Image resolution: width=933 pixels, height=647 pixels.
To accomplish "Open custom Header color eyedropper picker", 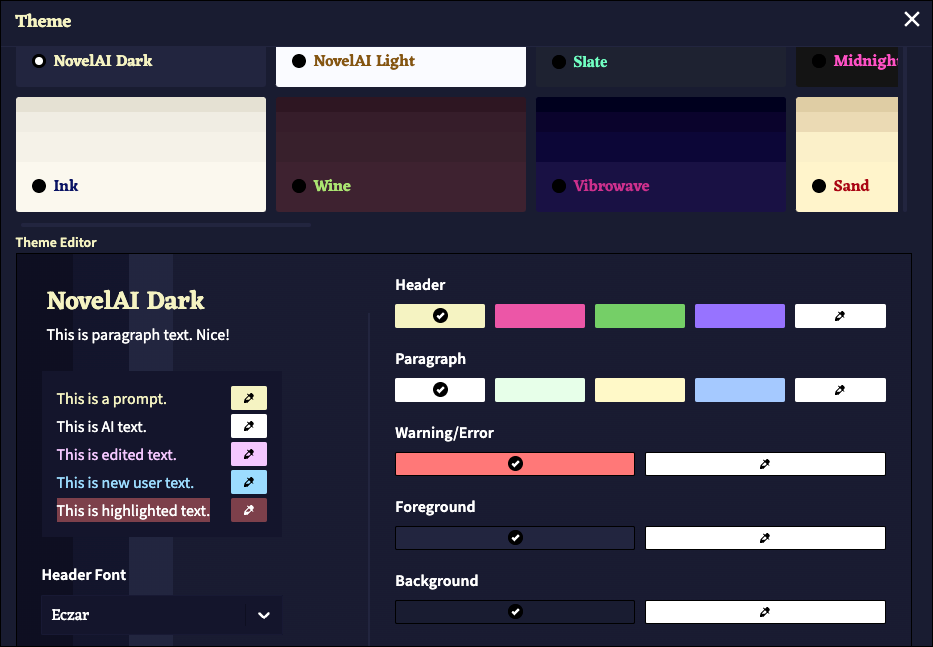I will tap(840, 316).
